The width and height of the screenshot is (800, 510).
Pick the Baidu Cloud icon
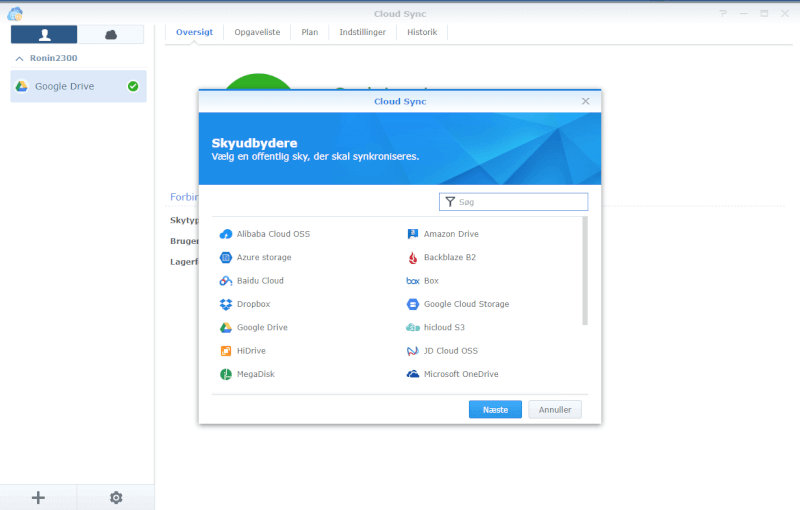(226, 281)
